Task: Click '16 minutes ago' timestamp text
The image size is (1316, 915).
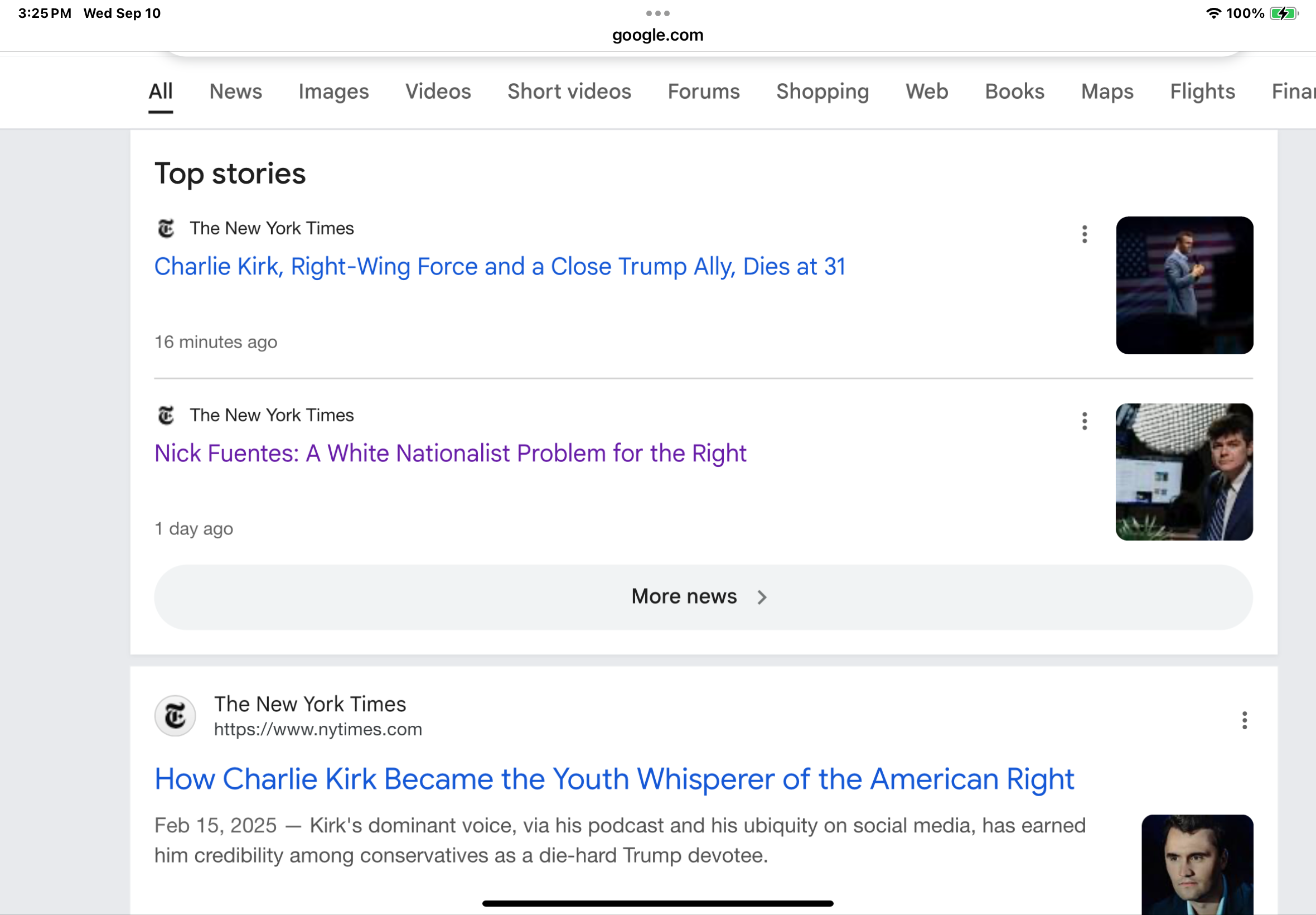Action: [x=216, y=342]
